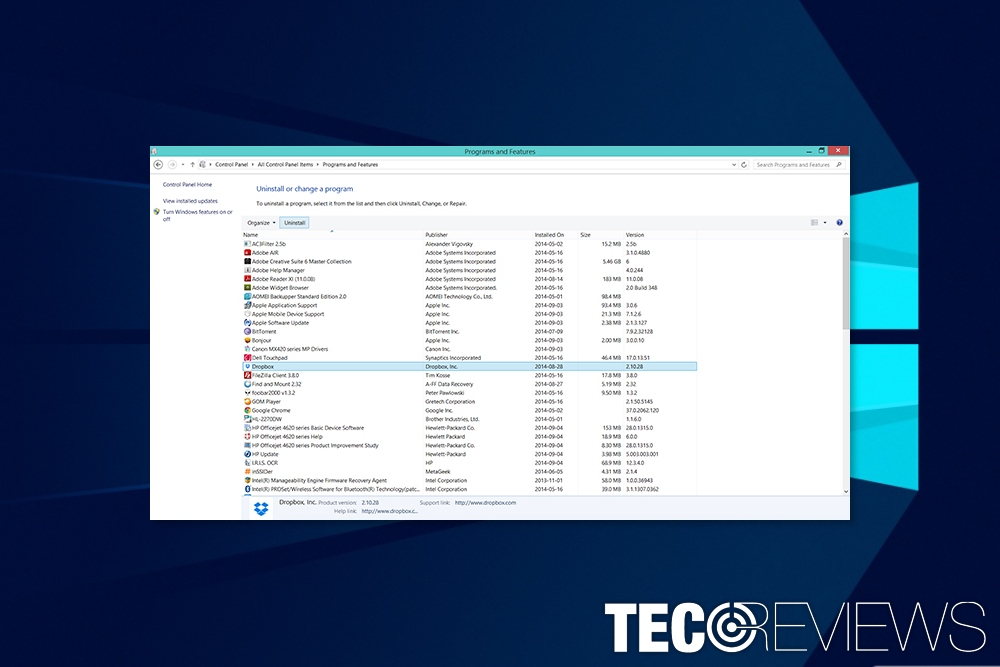Click the Programs and Features breadcrumb
Image resolution: width=1000 pixels, height=667 pixels.
click(x=350, y=165)
